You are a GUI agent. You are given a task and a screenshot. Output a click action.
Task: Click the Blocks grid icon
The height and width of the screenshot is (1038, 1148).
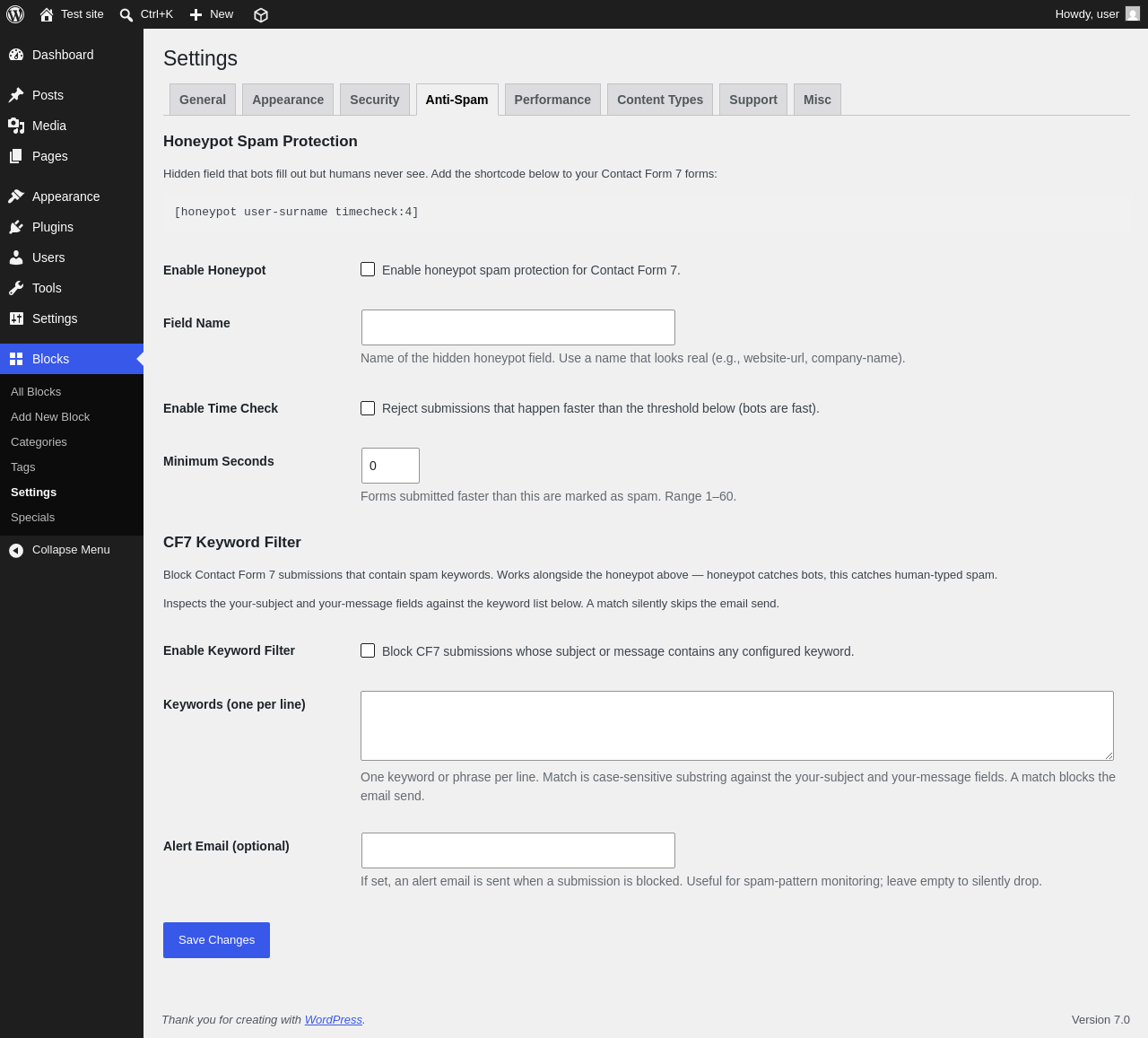click(16, 359)
